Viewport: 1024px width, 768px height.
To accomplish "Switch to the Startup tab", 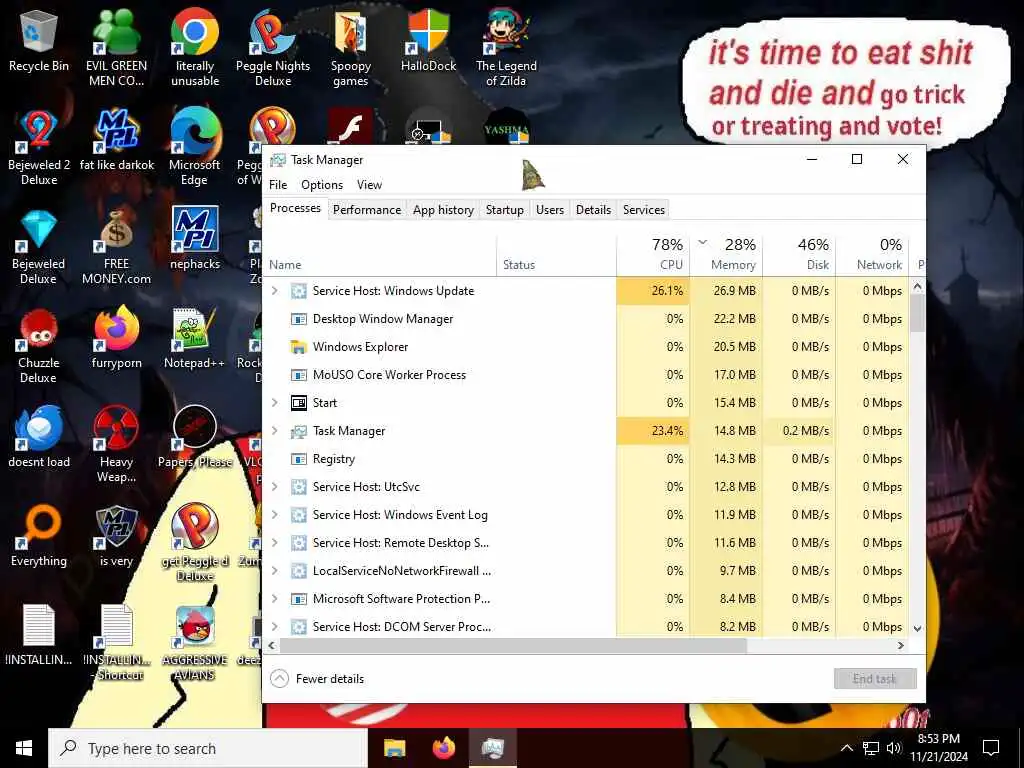I will click(x=505, y=210).
